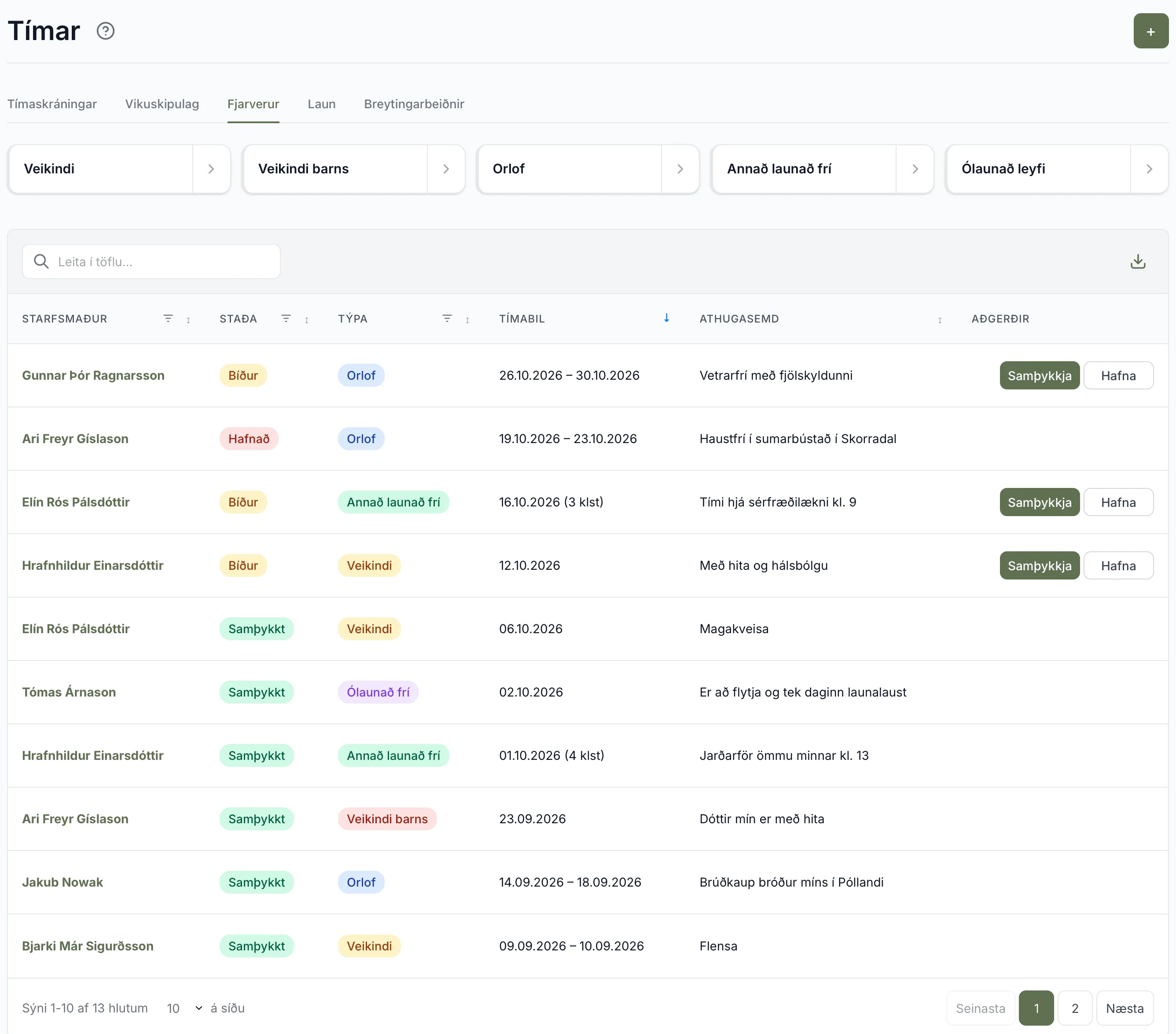Select the Fjarverur tab
1176x1034 pixels.
[x=253, y=104]
